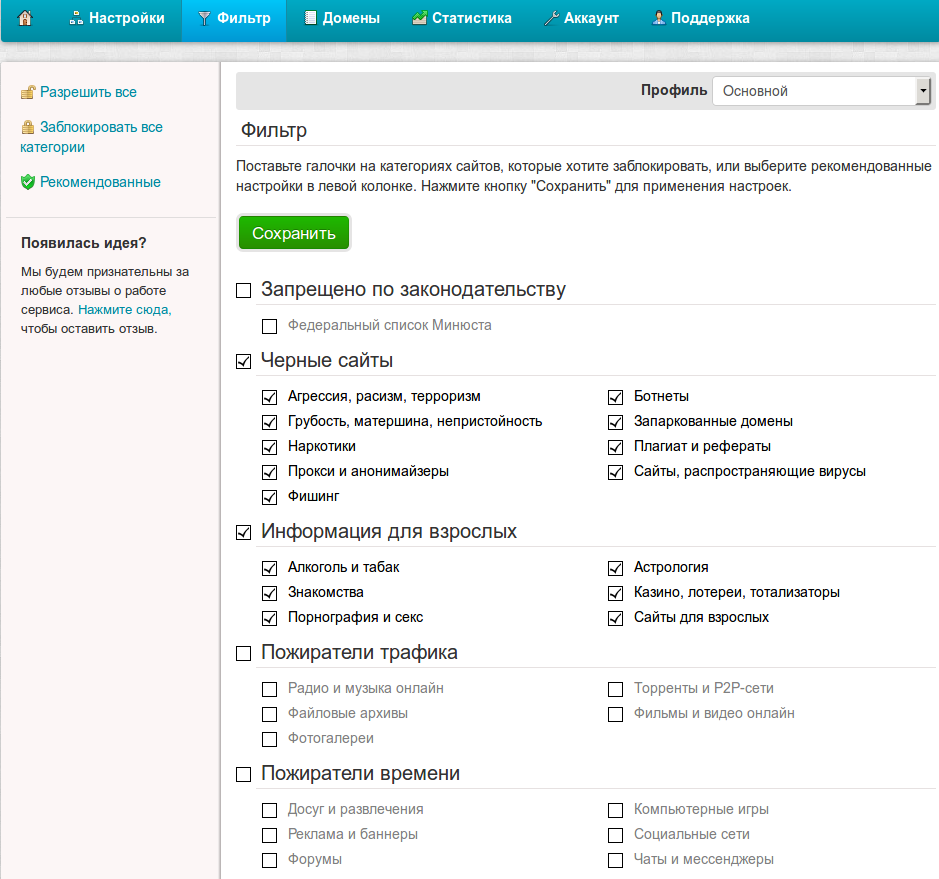Click the green shield Рекомендованные icon
The width and height of the screenshot is (939, 879).
[x=28, y=183]
